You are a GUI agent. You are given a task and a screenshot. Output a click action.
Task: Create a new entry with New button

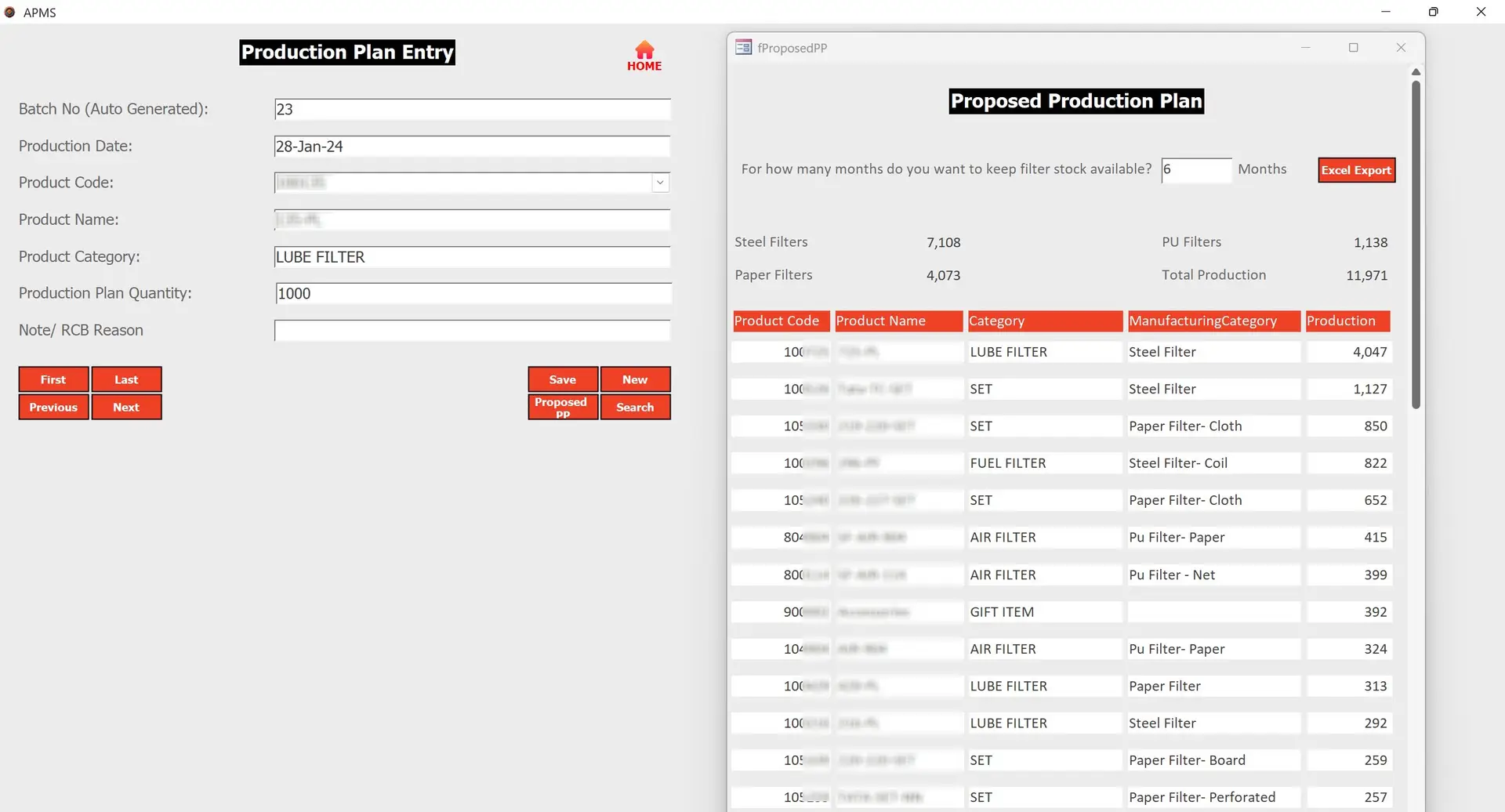[x=635, y=379]
